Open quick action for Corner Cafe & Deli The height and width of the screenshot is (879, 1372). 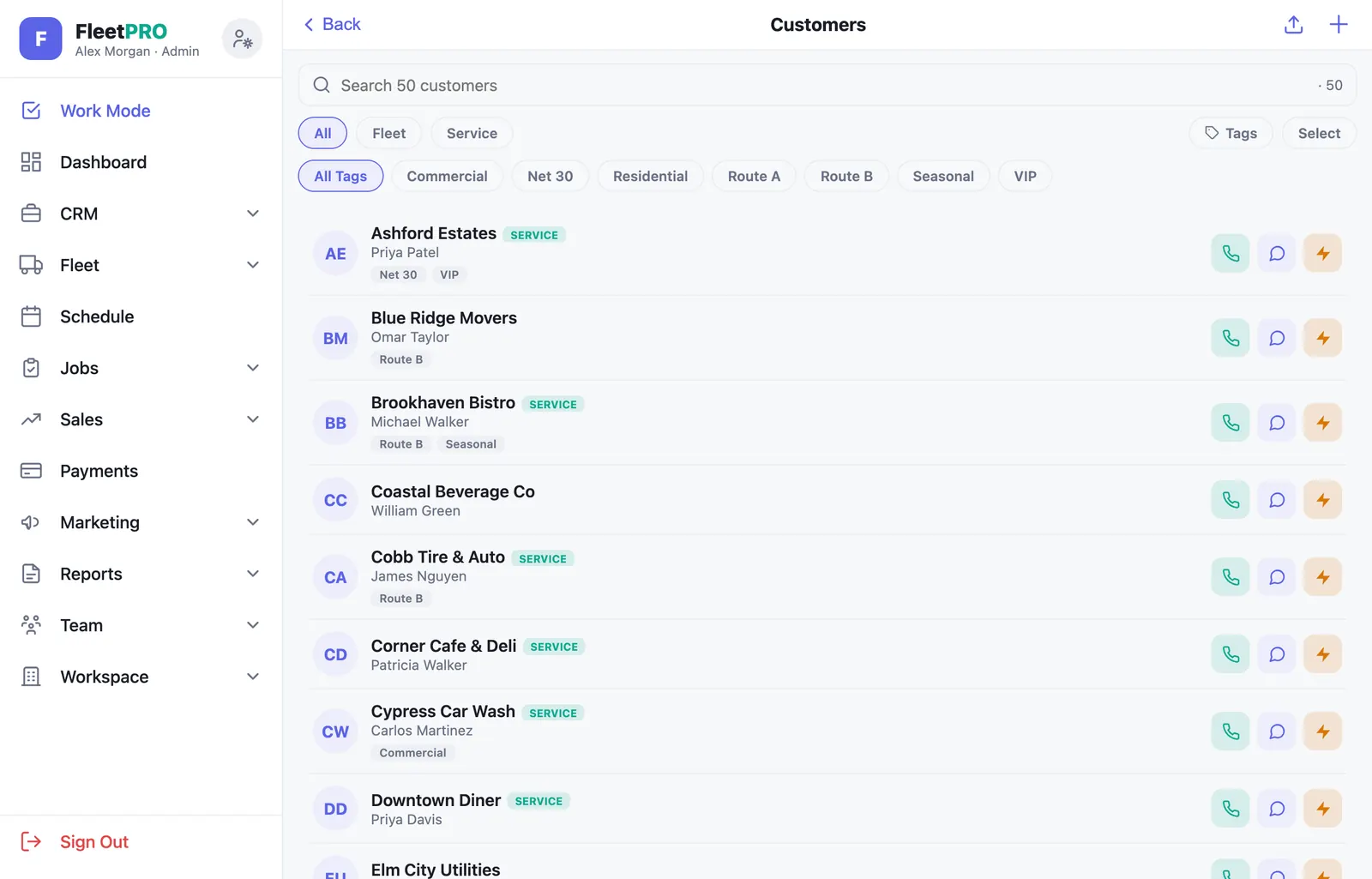pyautogui.click(x=1322, y=654)
